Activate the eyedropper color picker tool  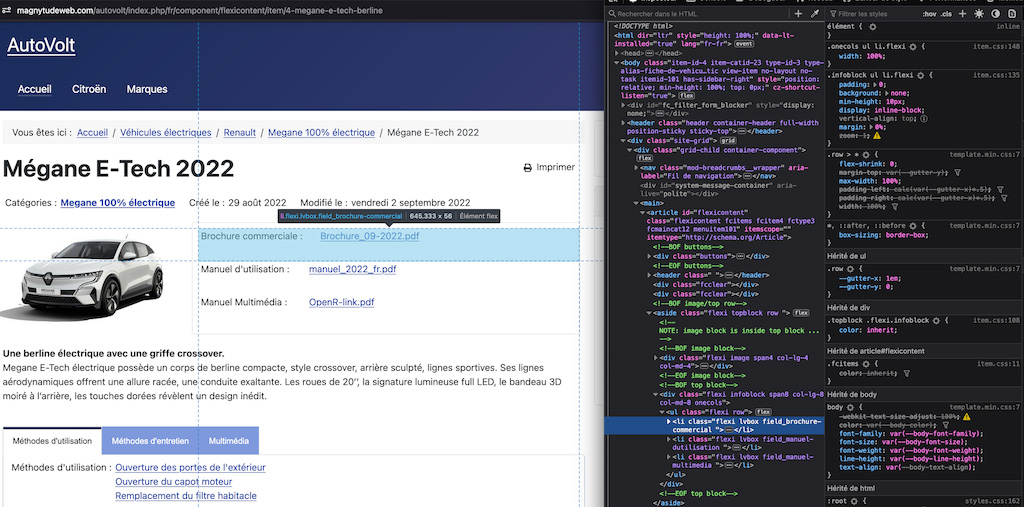(x=814, y=14)
